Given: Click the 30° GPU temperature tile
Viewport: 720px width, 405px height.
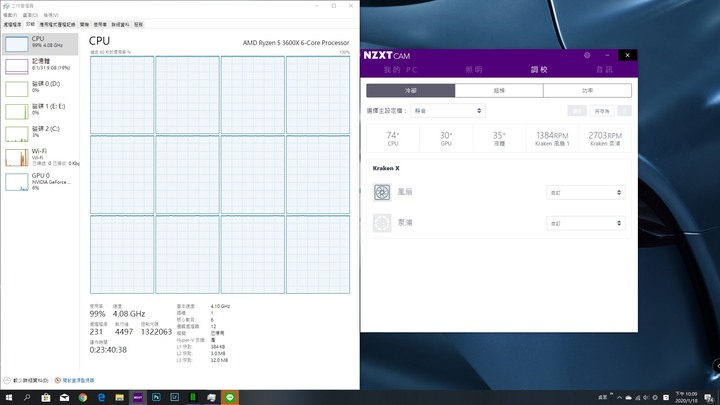Looking at the screenshot, I should (x=446, y=138).
